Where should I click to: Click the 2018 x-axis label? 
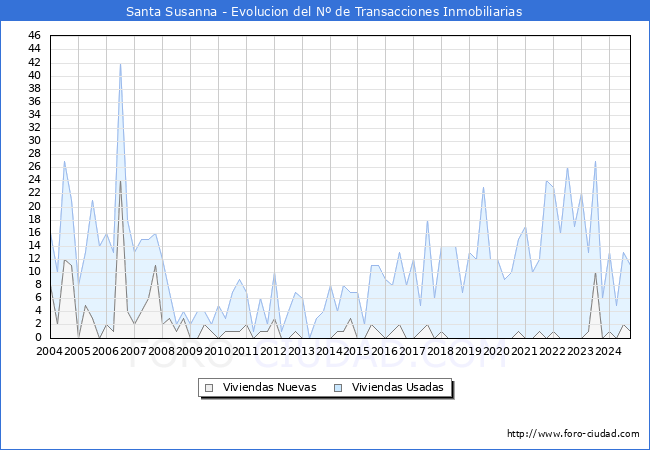[441, 351]
